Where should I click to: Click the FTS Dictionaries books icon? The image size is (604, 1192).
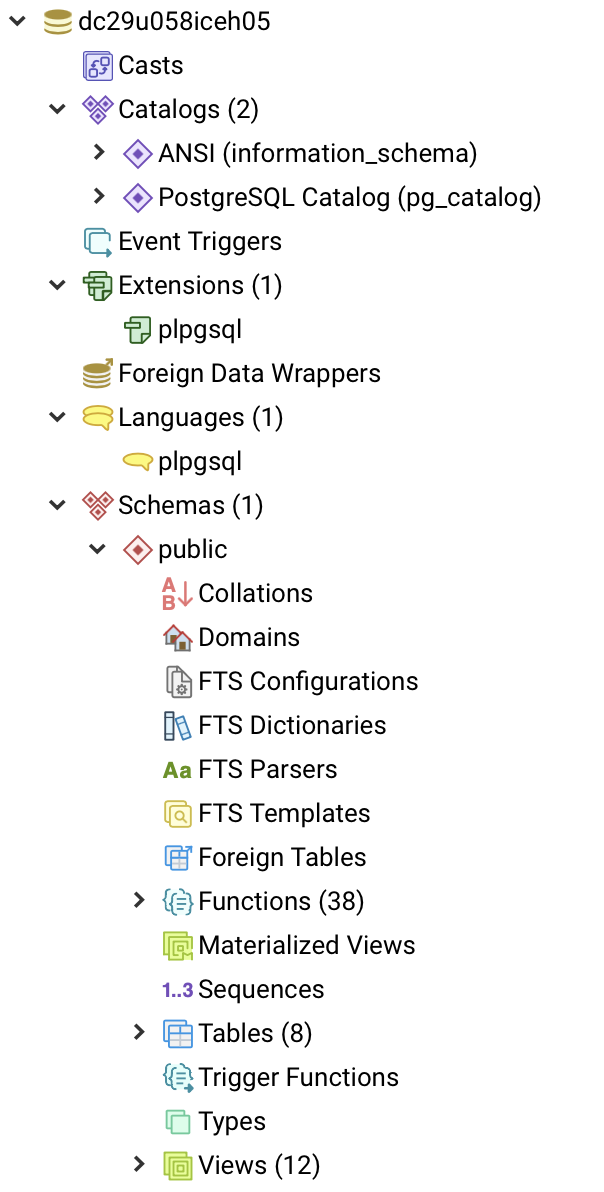tap(178, 725)
